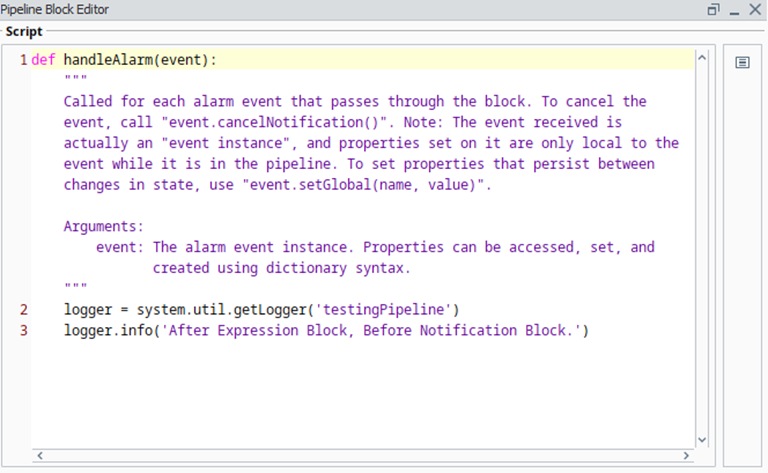Minimize the Pipeline Block Editor panel
The height and width of the screenshot is (473, 768).
click(734, 10)
